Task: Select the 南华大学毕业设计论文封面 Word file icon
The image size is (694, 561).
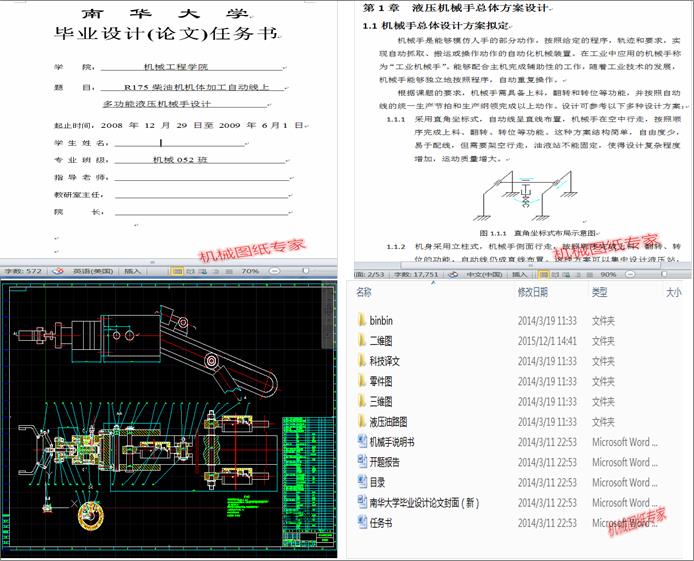Action: (362, 502)
